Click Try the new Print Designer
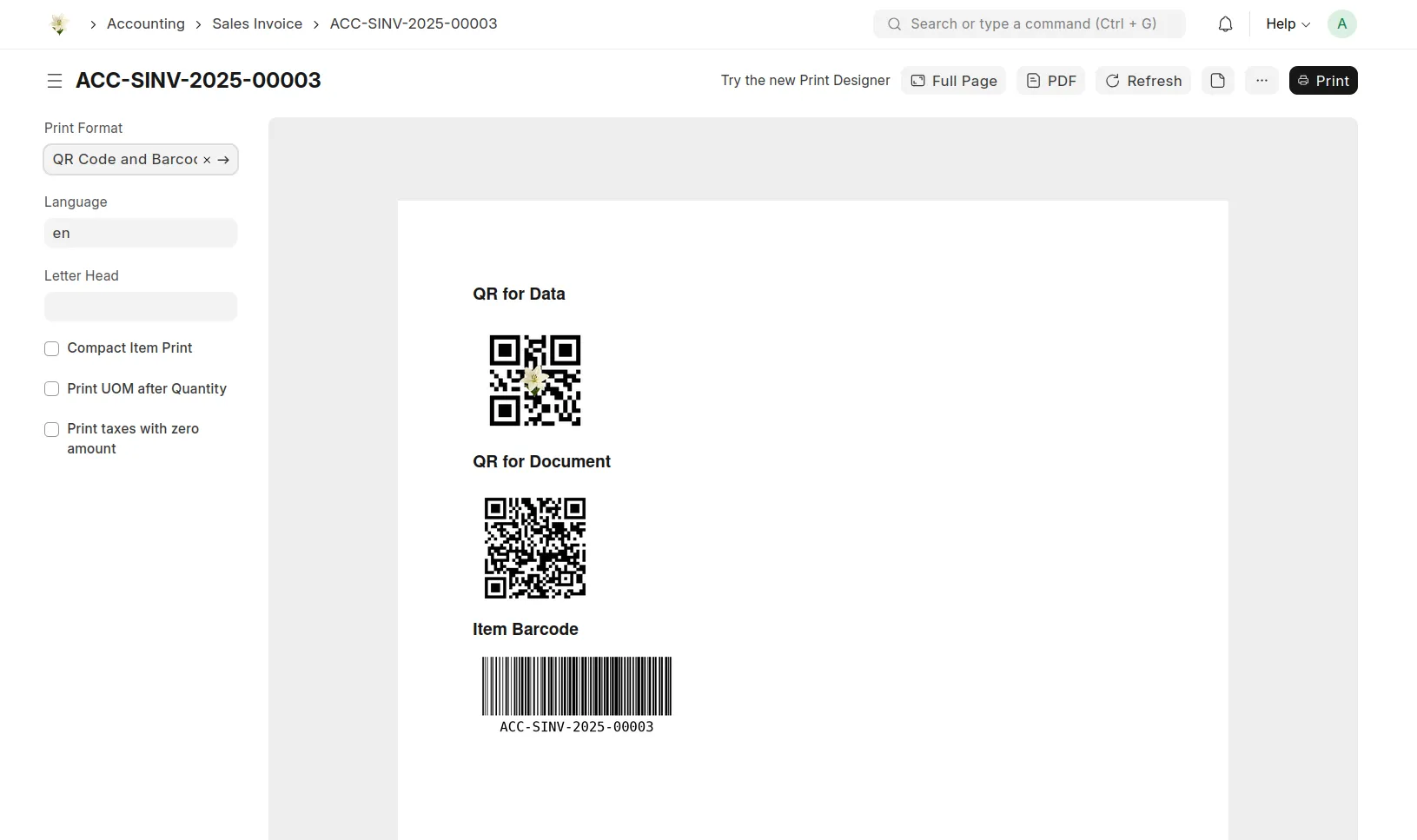Viewport: 1417px width, 840px height. coord(805,81)
